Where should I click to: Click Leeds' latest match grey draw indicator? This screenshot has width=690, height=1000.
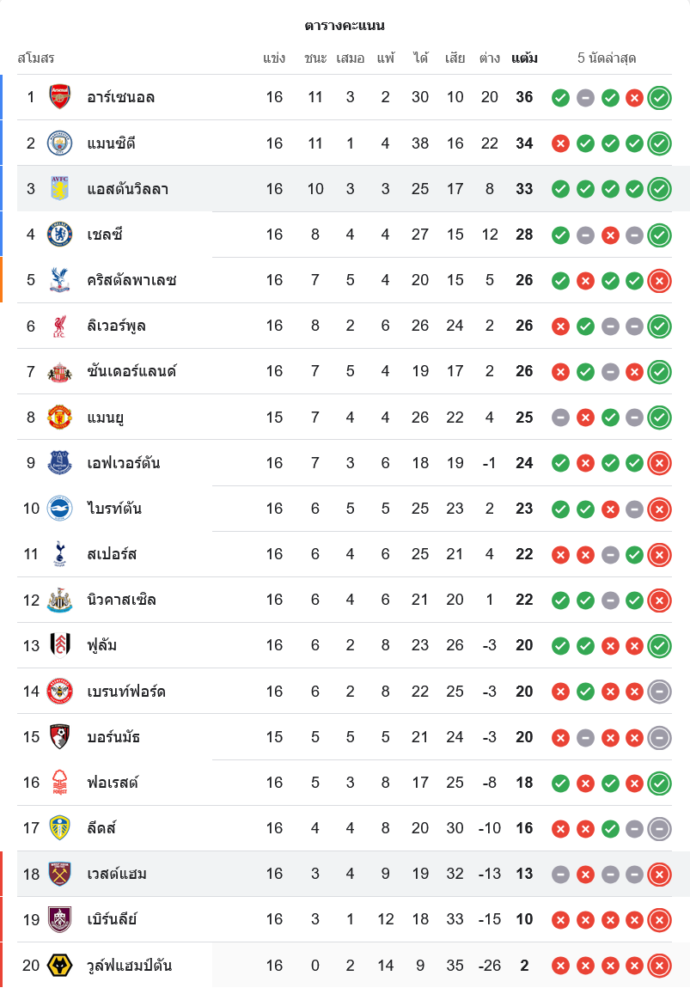click(659, 829)
